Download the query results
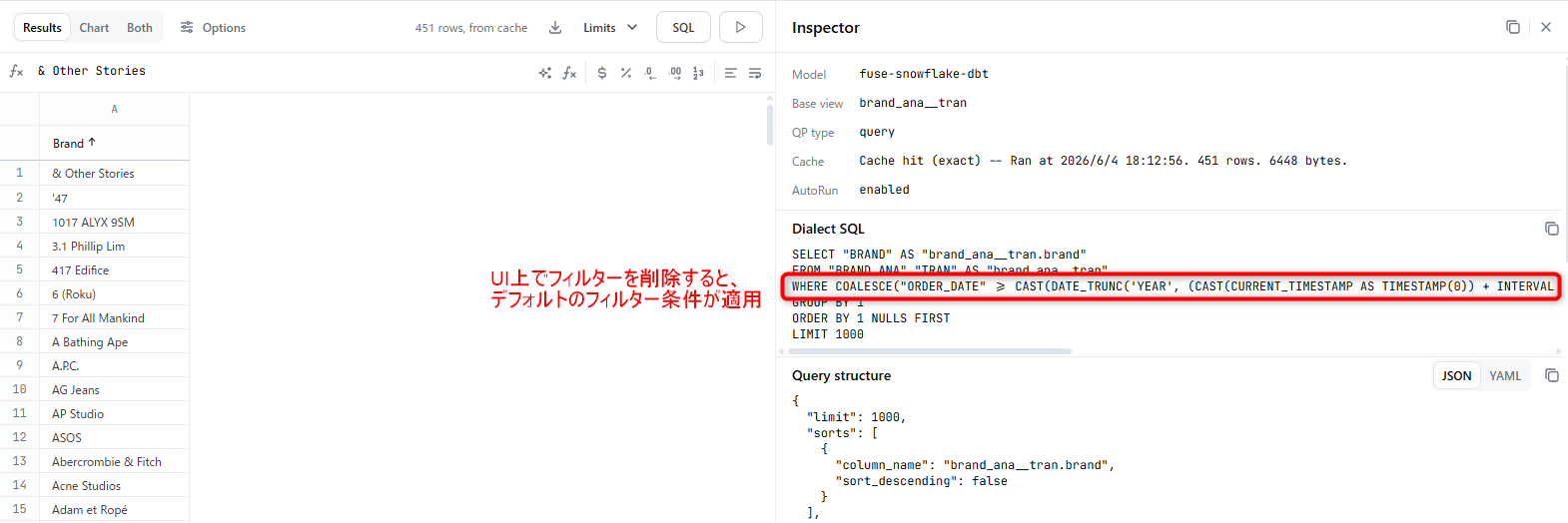The width and height of the screenshot is (1568, 523). point(555,28)
